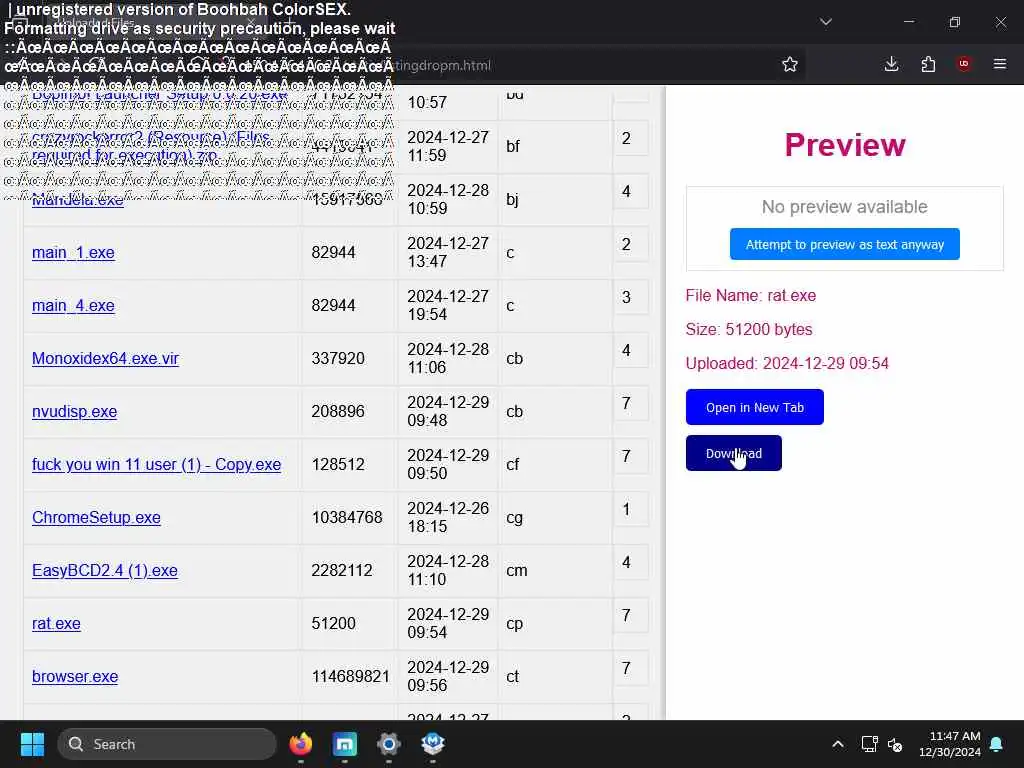
Task: Select the size cell 114689821
Action: click(x=351, y=677)
